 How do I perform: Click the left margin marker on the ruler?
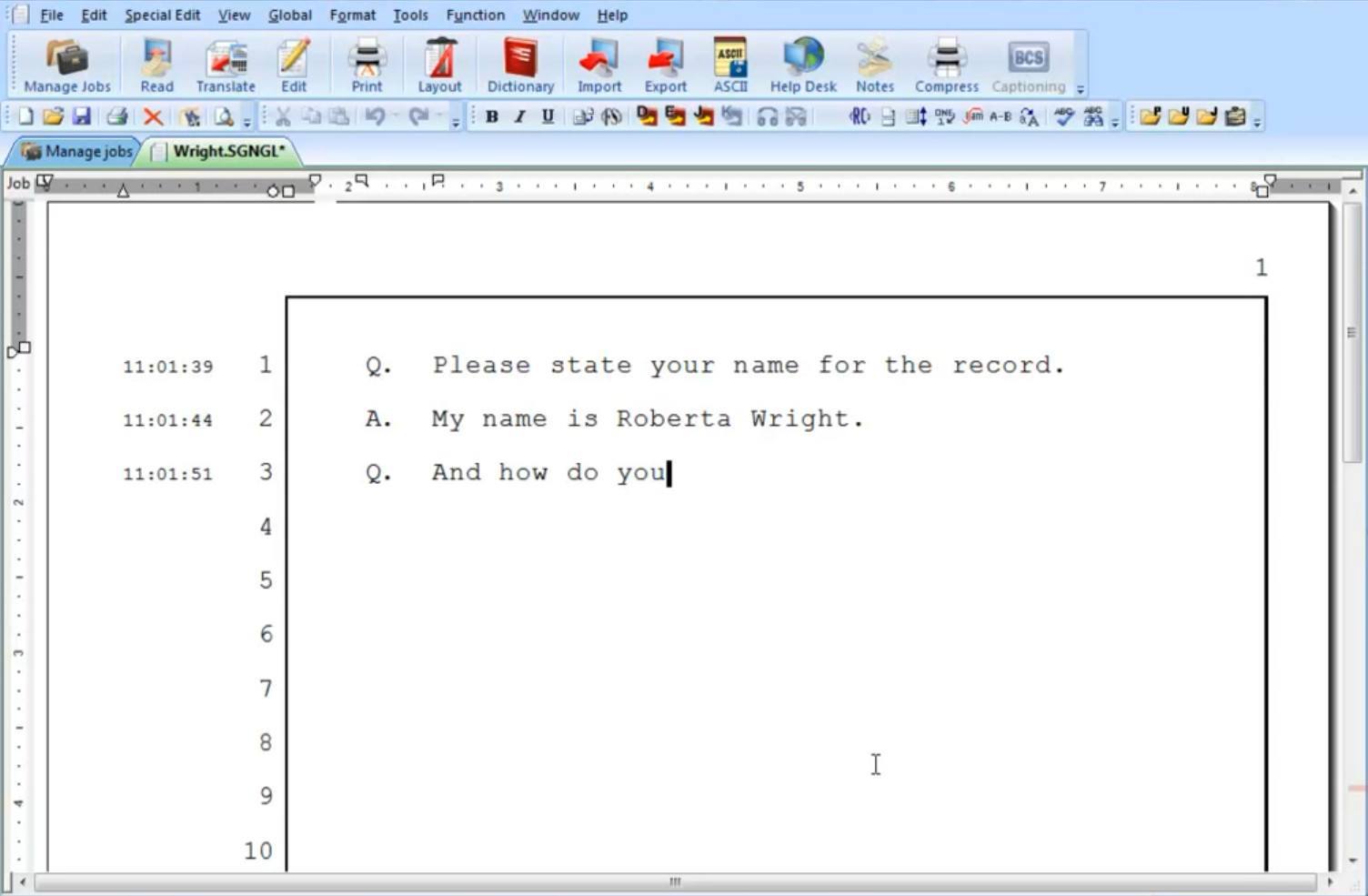pos(123,191)
